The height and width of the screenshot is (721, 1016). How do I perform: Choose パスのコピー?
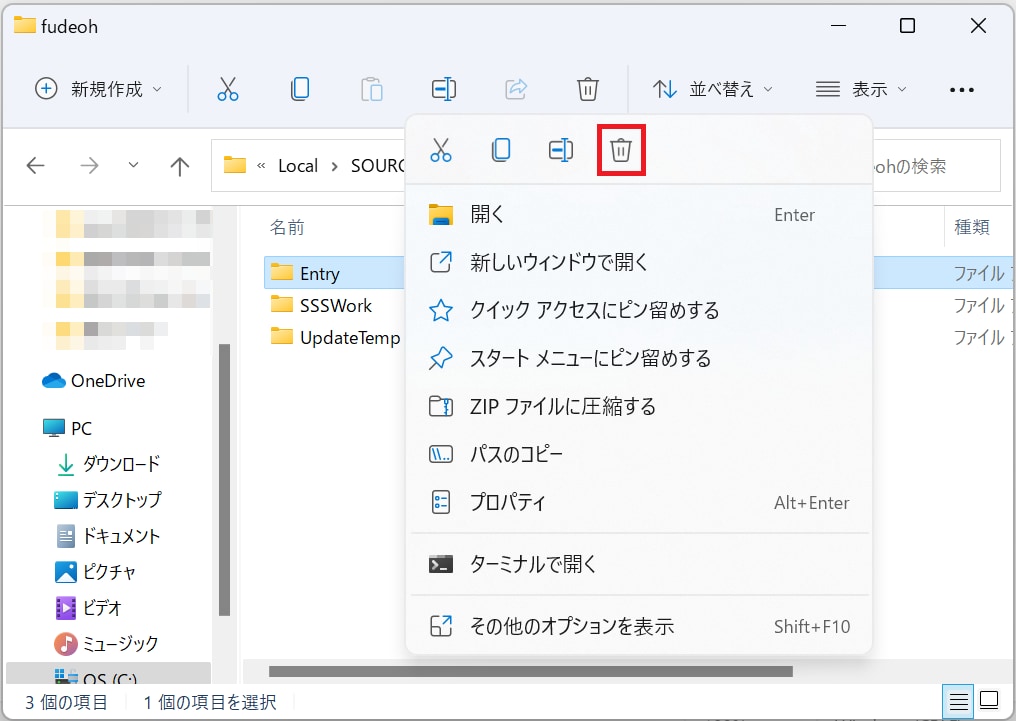639,454
